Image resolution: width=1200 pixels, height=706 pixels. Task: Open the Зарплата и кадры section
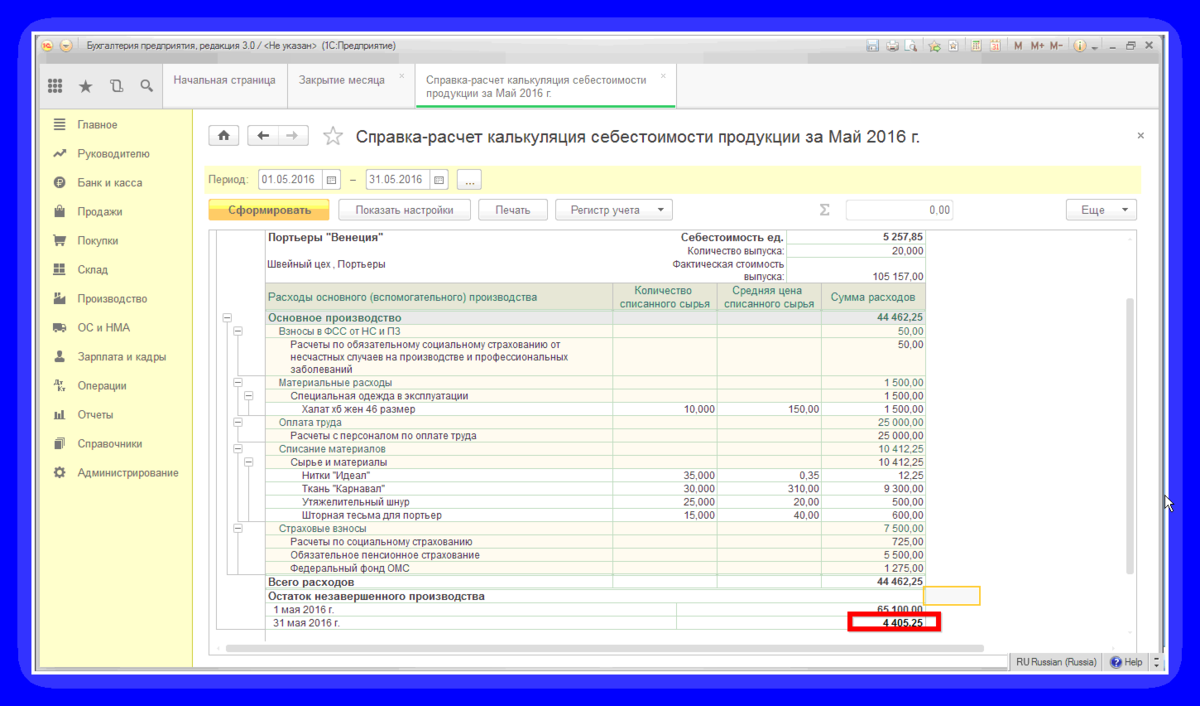point(122,357)
